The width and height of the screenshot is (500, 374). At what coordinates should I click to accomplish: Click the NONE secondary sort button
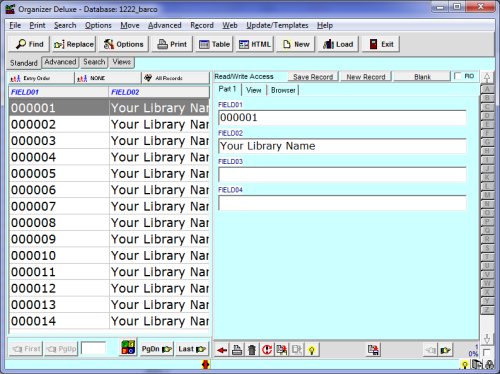pyautogui.click(x=108, y=78)
